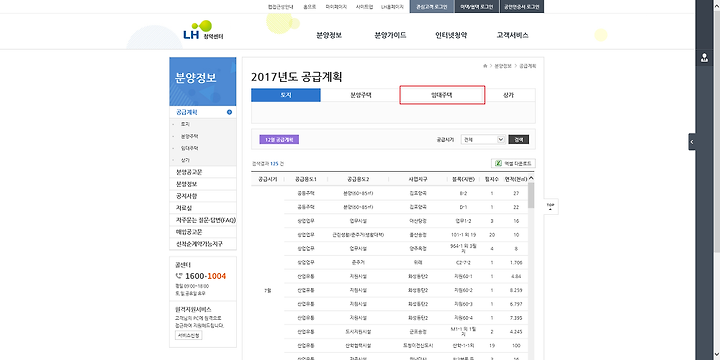Select the 토지 tab
Screen dimensions: 720x360
[286, 95]
